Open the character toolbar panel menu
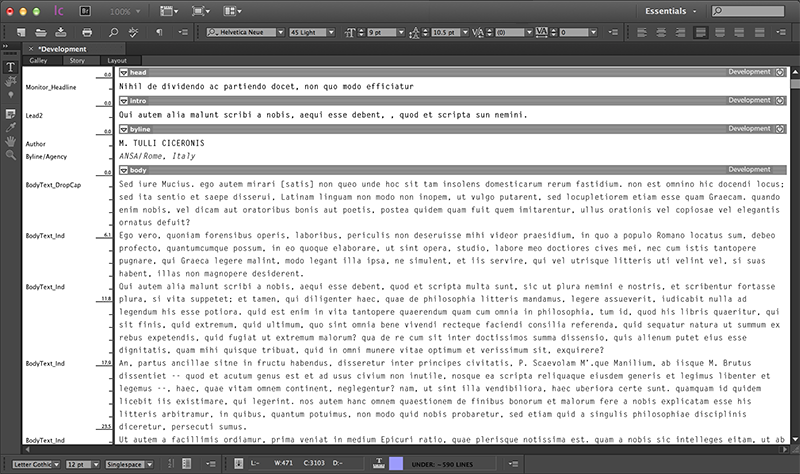The width and height of the screenshot is (800, 474). 613,32
